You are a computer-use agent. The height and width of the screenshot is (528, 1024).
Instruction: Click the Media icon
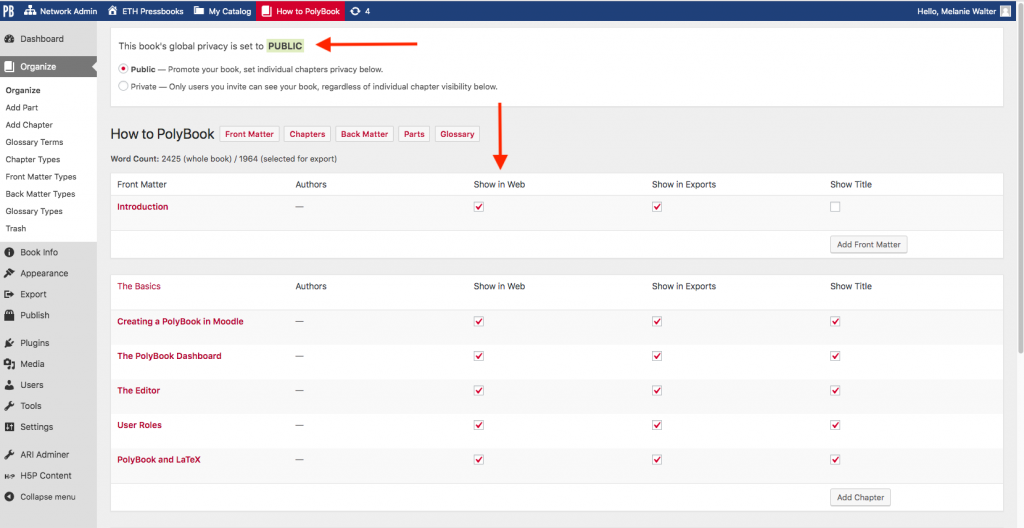9,364
